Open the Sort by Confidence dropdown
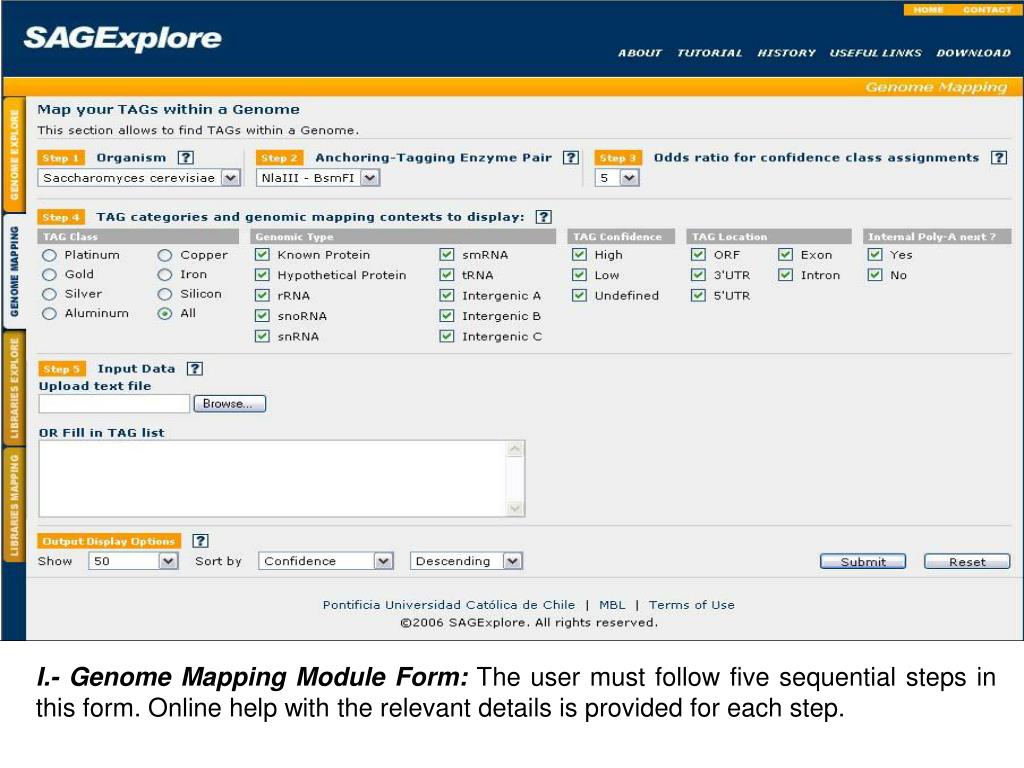1024x768 pixels. click(x=326, y=561)
